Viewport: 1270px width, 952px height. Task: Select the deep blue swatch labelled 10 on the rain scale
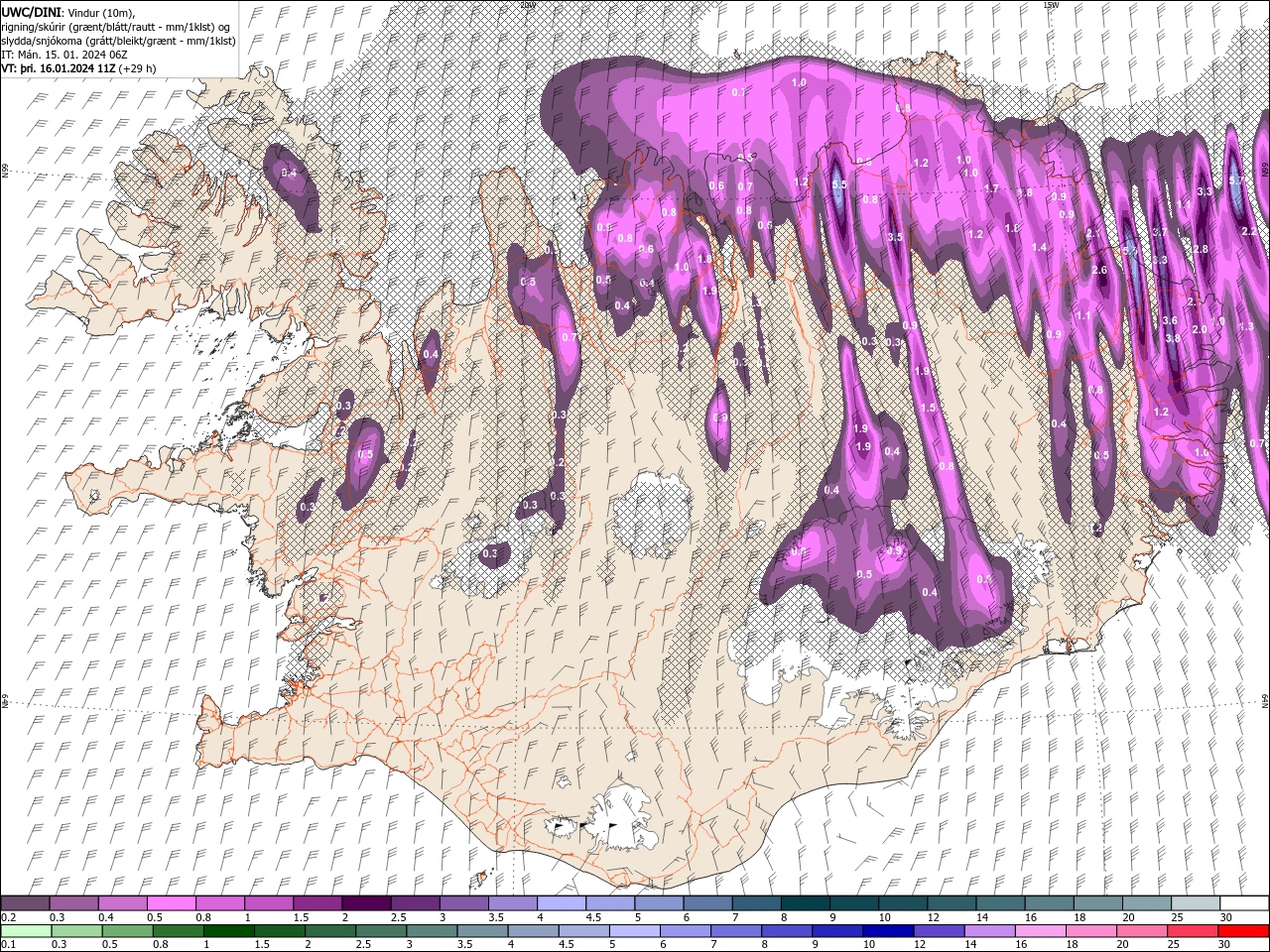pyautogui.click(x=888, y=930)
